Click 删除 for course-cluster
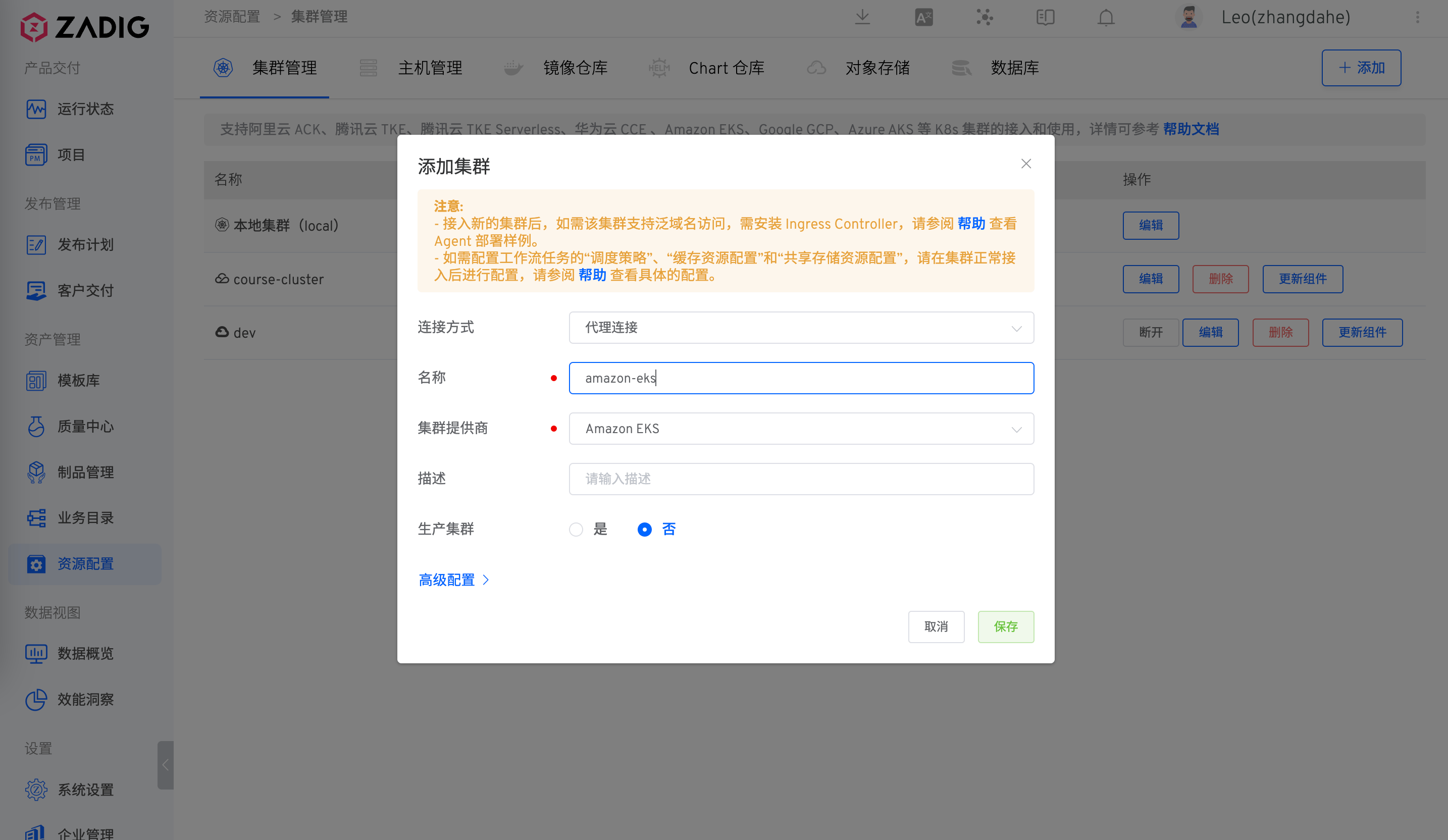 click(1220, 279)
